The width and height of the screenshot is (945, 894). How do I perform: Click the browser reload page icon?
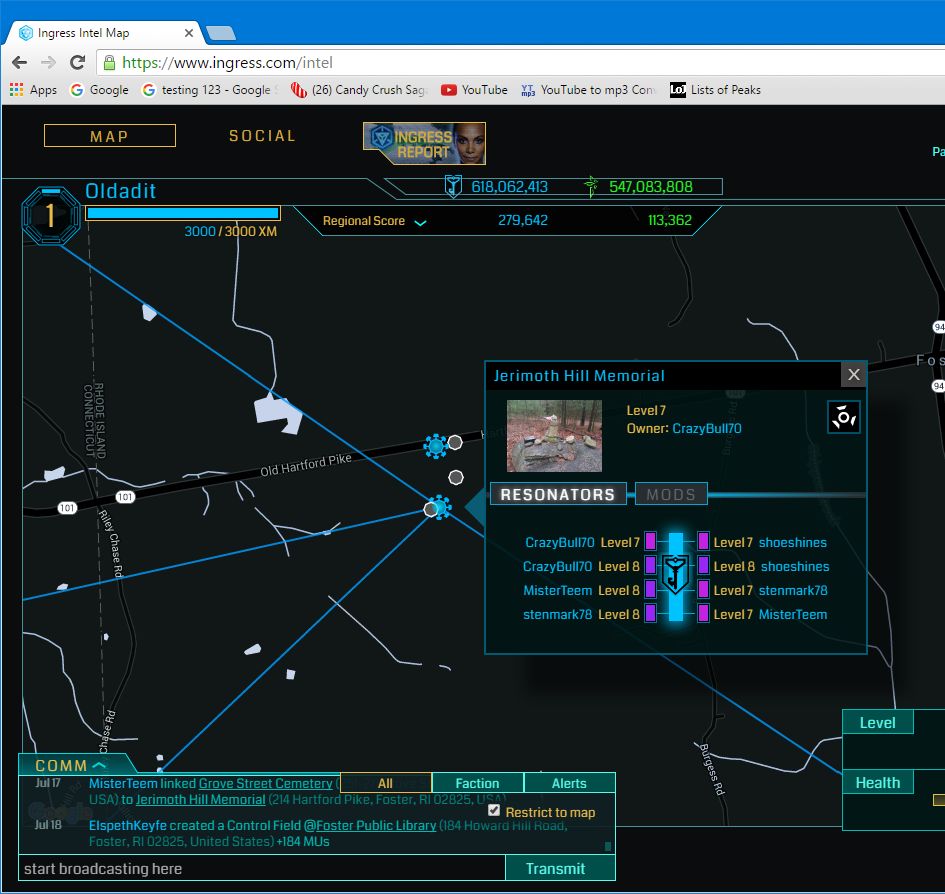[77, 62]
